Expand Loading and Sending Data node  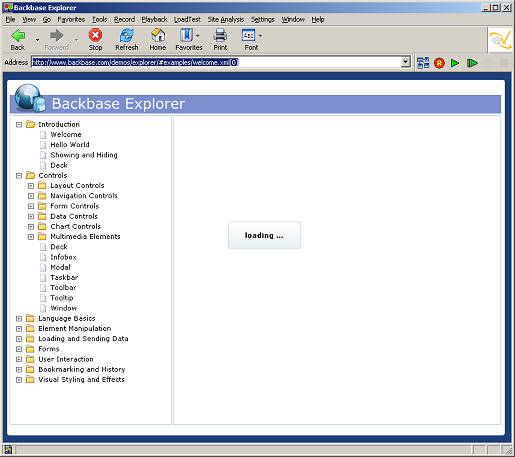[x=19, y=339]
